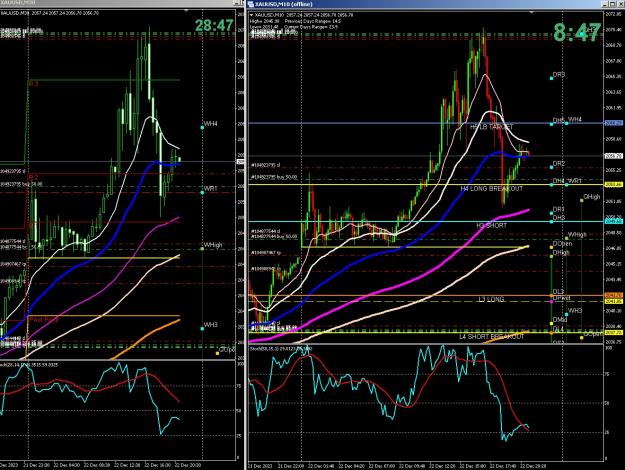Select the R3 pivot label on left chart

tap(33, 84)
